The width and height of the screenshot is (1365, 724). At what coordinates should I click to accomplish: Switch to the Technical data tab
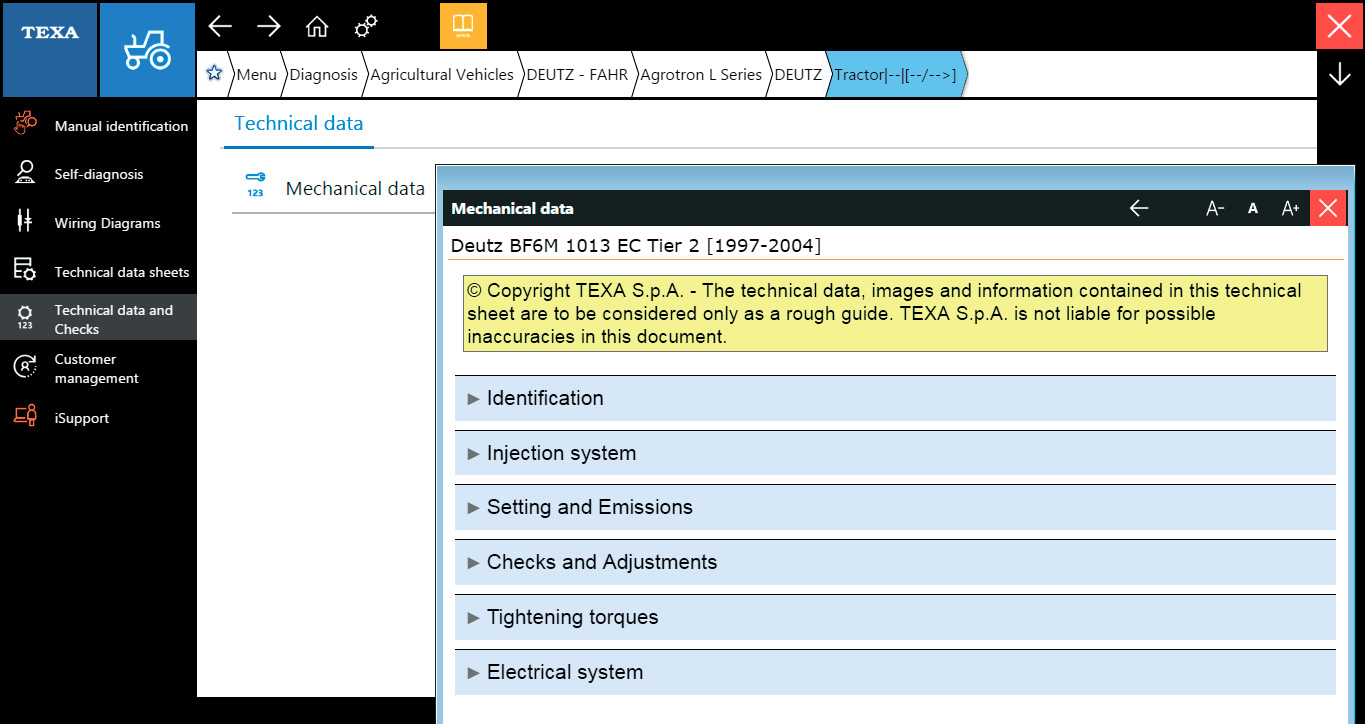tap(298, 124)
